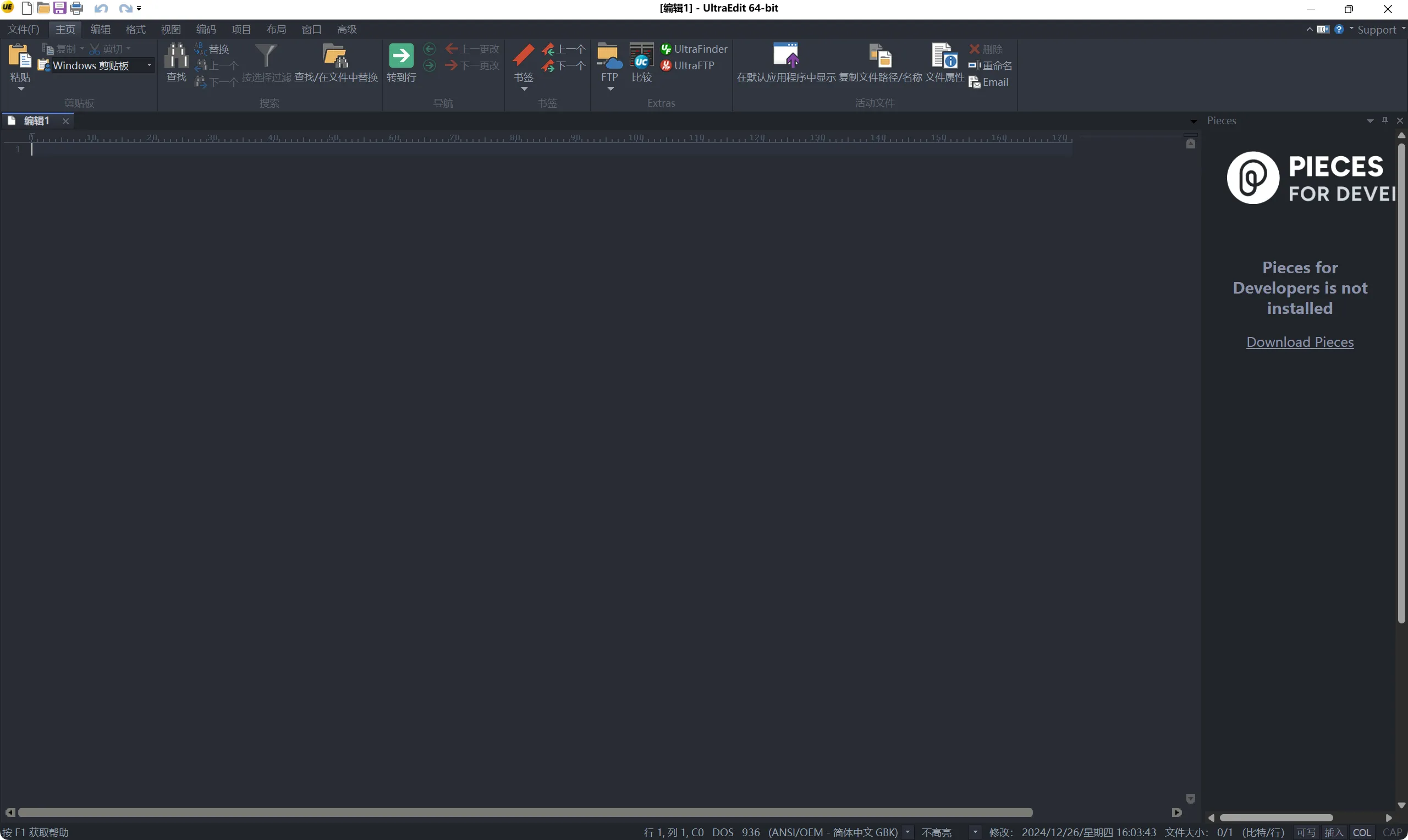Click Copy File Path/Name icon
The image size is (1408, 840).
[x=880, y=56]
